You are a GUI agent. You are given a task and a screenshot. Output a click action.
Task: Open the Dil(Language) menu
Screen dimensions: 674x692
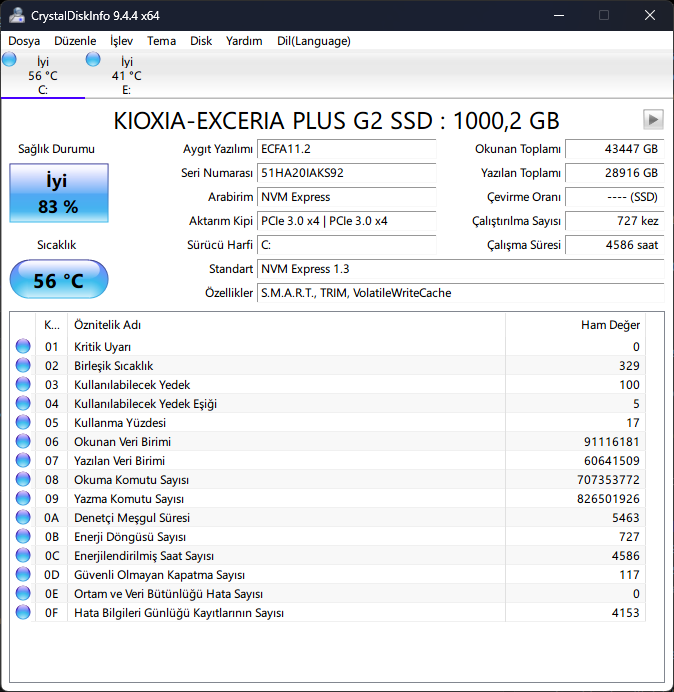[x=314, y=41]
